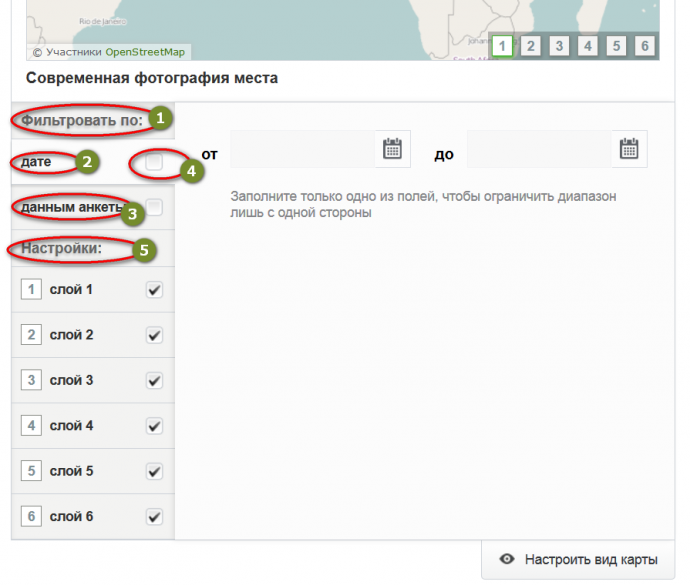690x585 pixels.
Task: Uncheck слой 6 checkbox
Action: pos(154,516)
